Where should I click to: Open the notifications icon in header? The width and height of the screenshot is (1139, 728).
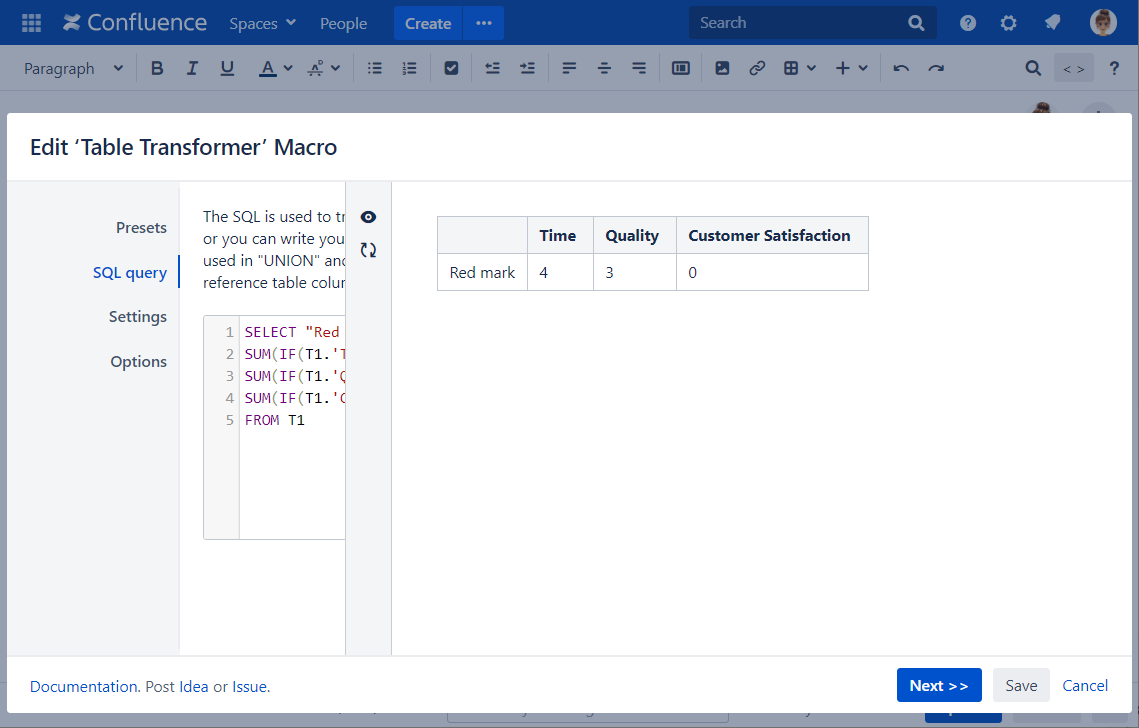(x=1052, y=23)
